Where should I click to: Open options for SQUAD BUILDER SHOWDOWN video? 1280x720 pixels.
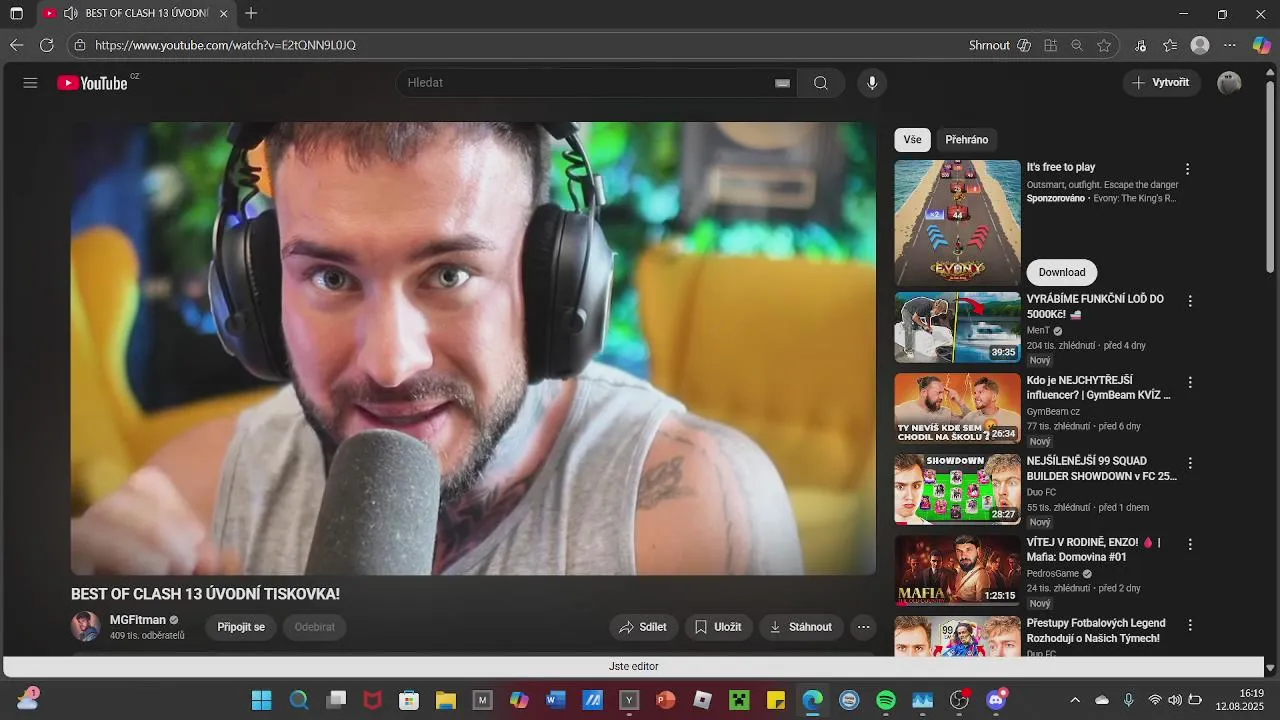[1190, 463]
